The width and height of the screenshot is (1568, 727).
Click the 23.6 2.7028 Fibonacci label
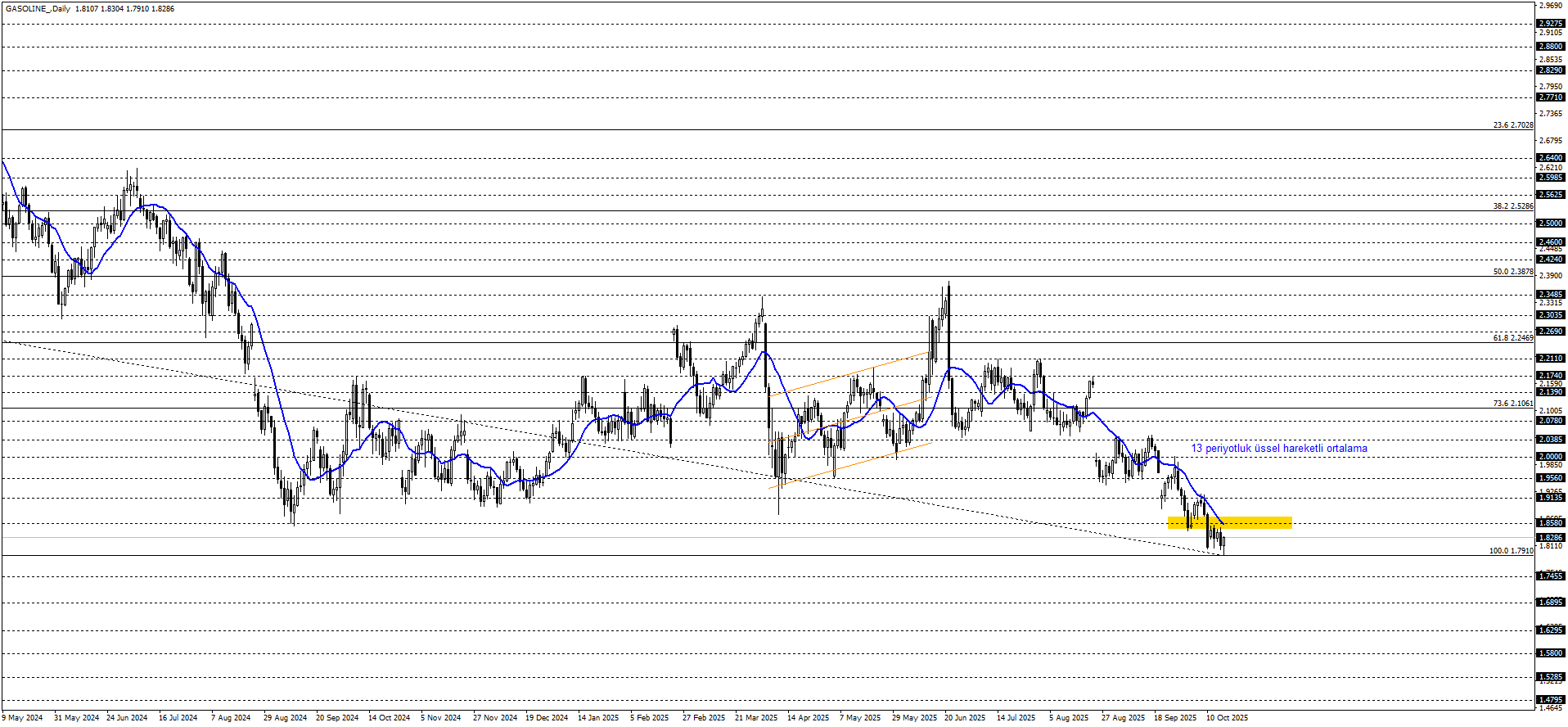pos(1512,125)
